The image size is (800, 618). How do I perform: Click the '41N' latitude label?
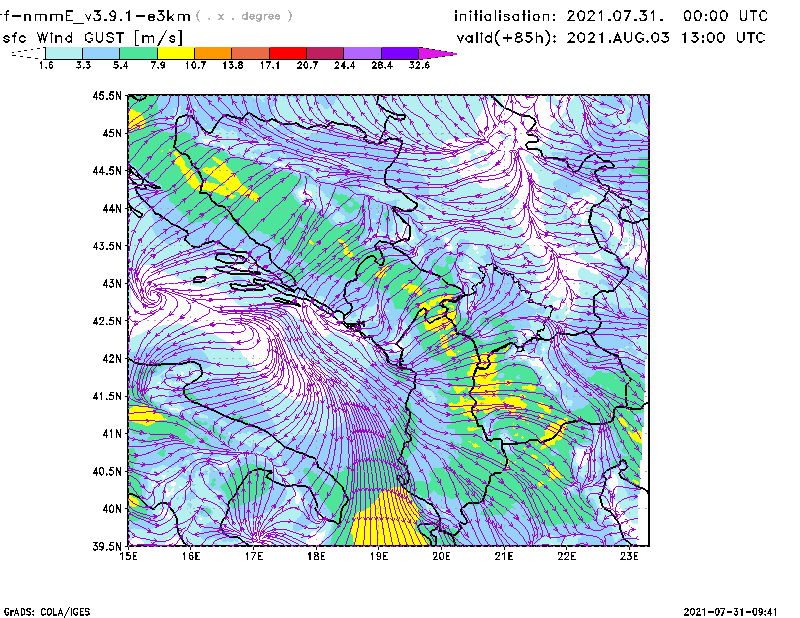(112, 434)
